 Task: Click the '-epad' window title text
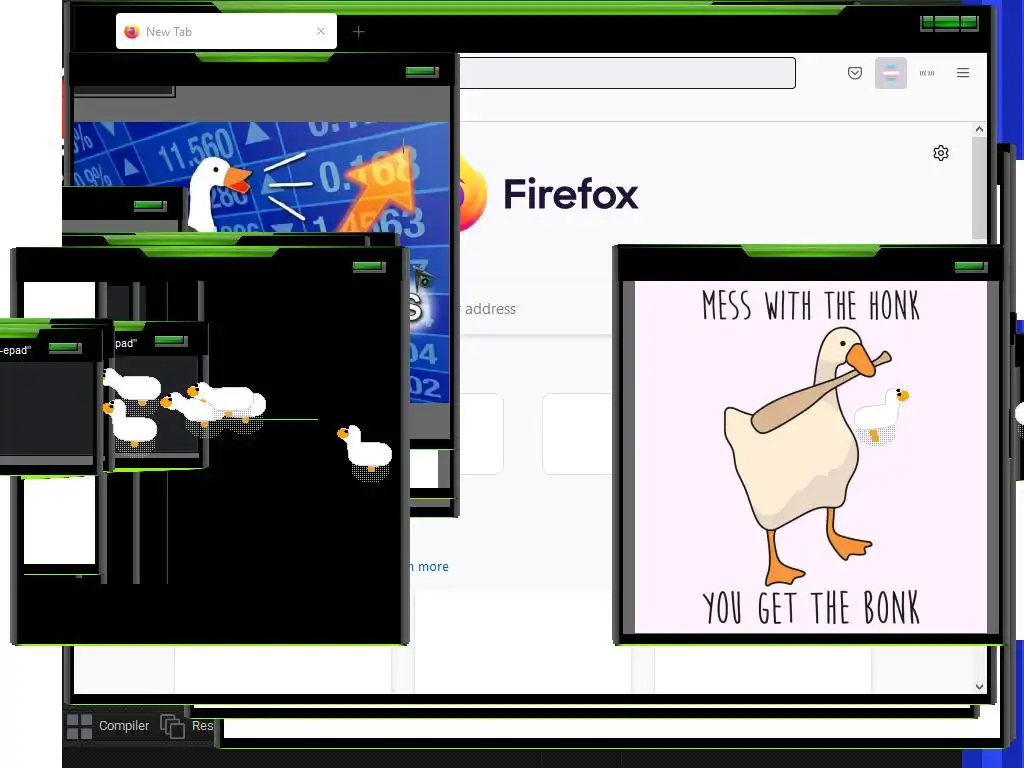[16, 350]
